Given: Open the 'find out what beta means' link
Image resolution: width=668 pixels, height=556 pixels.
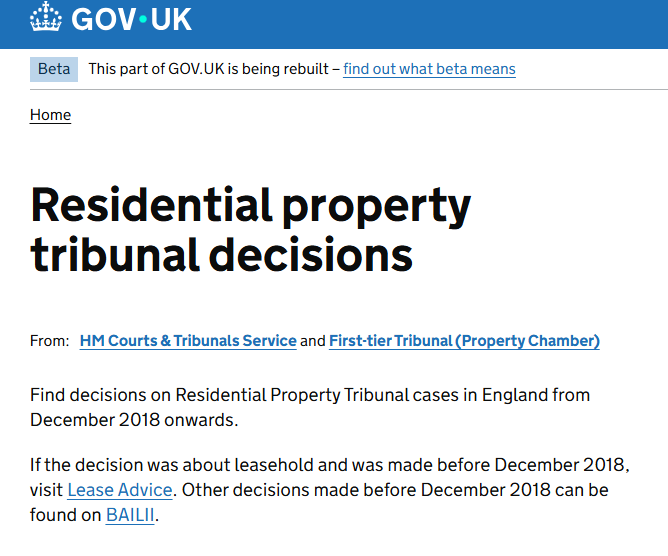Looking at the screenshot, I should (x=429, y=69).
